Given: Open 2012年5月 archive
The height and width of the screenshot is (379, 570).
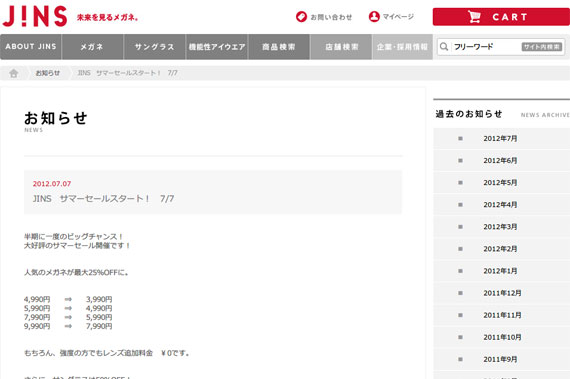Looking at the screenshot, I should pos(500,183).
